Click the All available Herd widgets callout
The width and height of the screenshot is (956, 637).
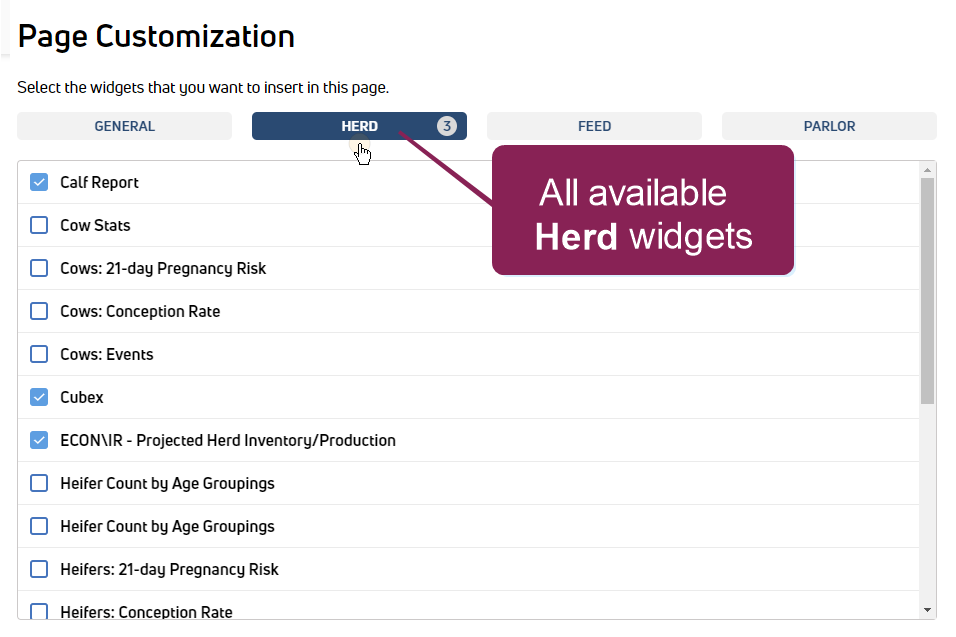(642, 212)
